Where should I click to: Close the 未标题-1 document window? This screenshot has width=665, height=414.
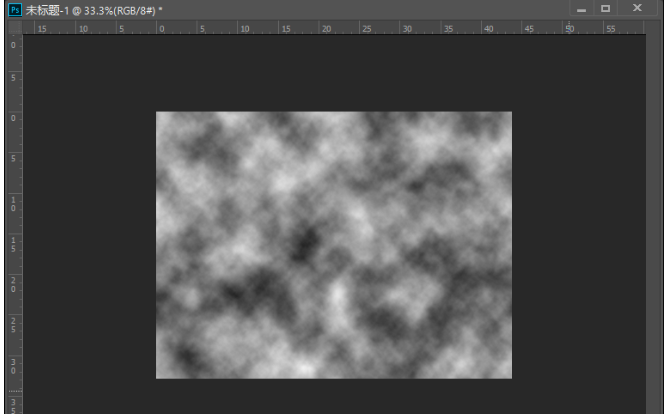(x=637, y=9)
